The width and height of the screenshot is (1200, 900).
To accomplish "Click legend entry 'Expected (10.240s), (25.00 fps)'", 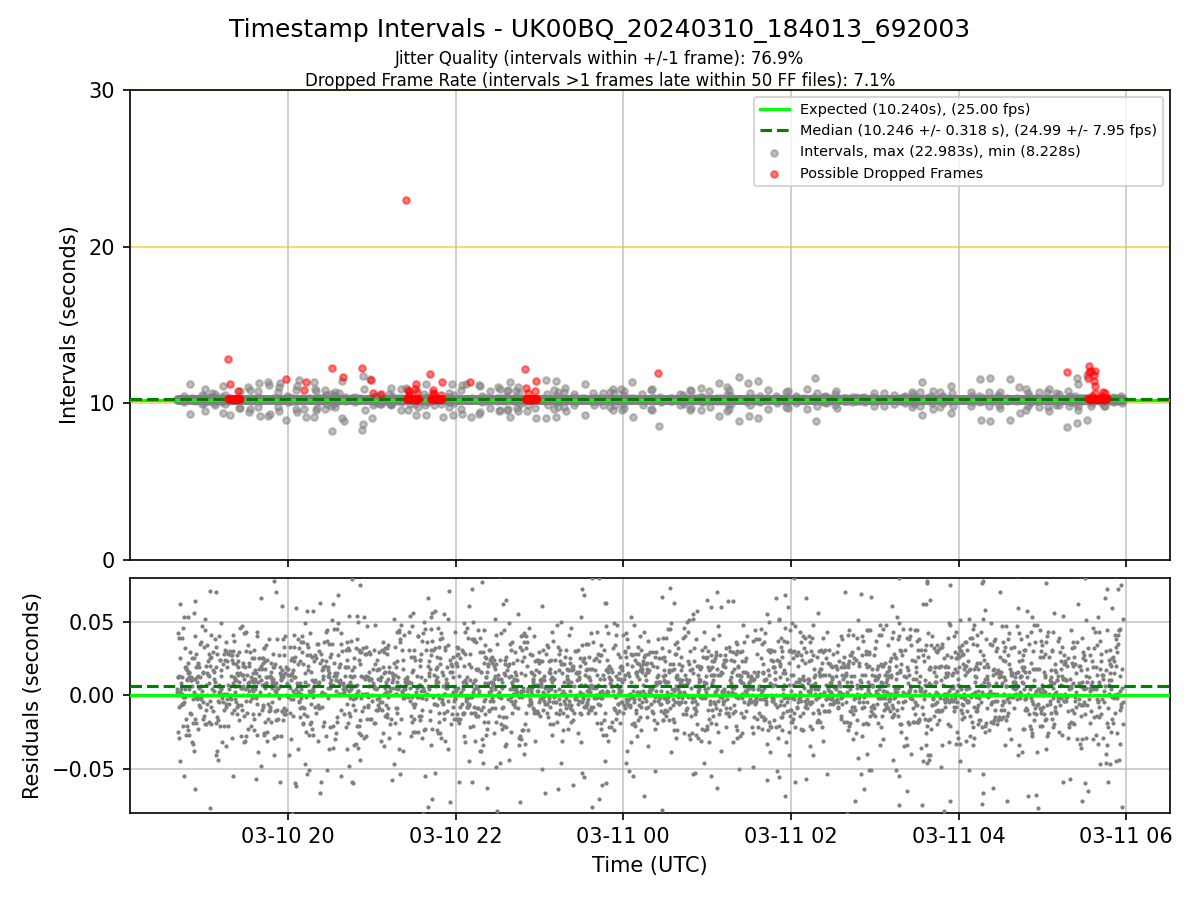I will 915,109.
